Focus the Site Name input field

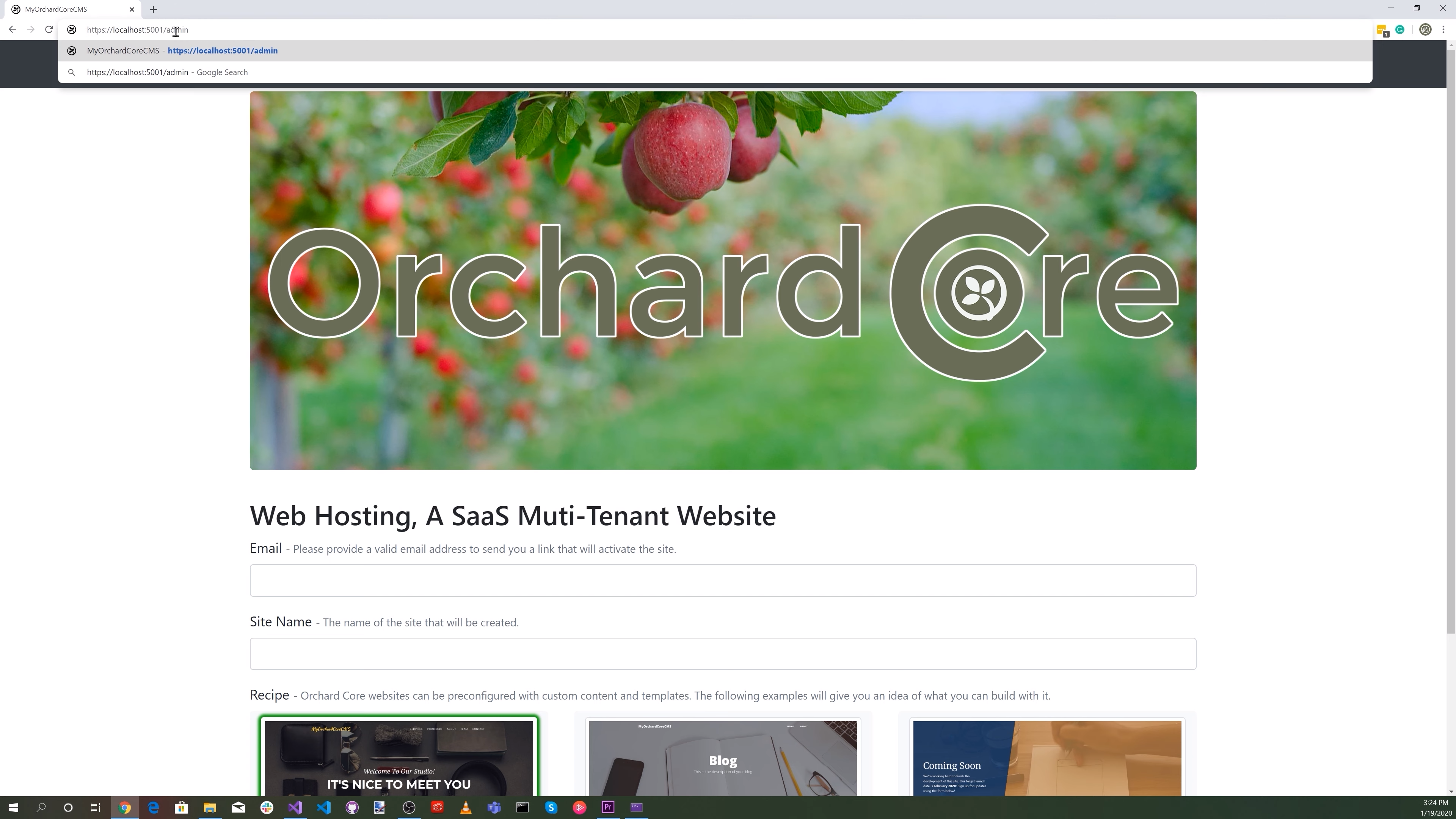(723, 653)
